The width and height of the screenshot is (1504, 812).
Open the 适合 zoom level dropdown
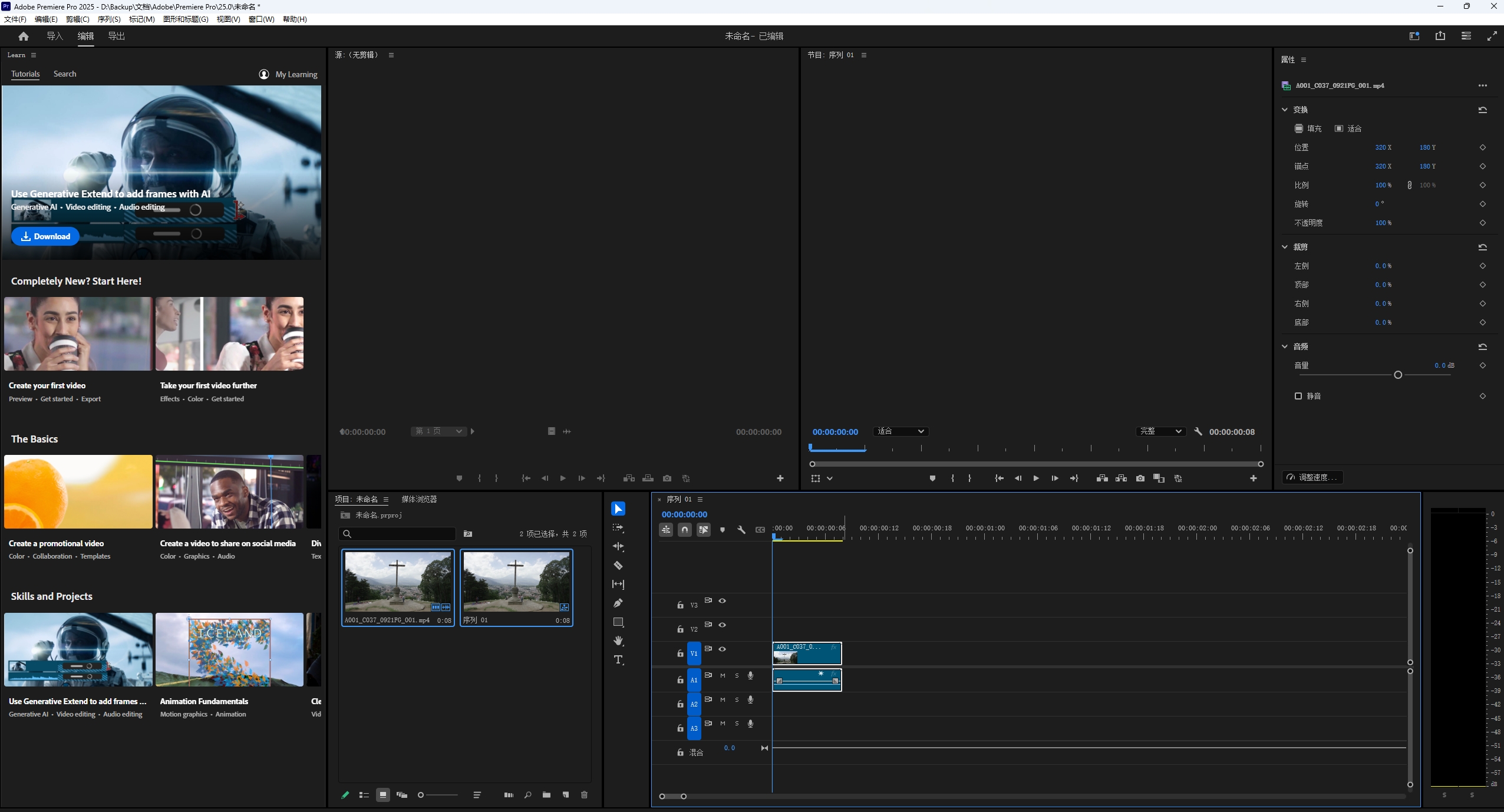pos(901,431)
